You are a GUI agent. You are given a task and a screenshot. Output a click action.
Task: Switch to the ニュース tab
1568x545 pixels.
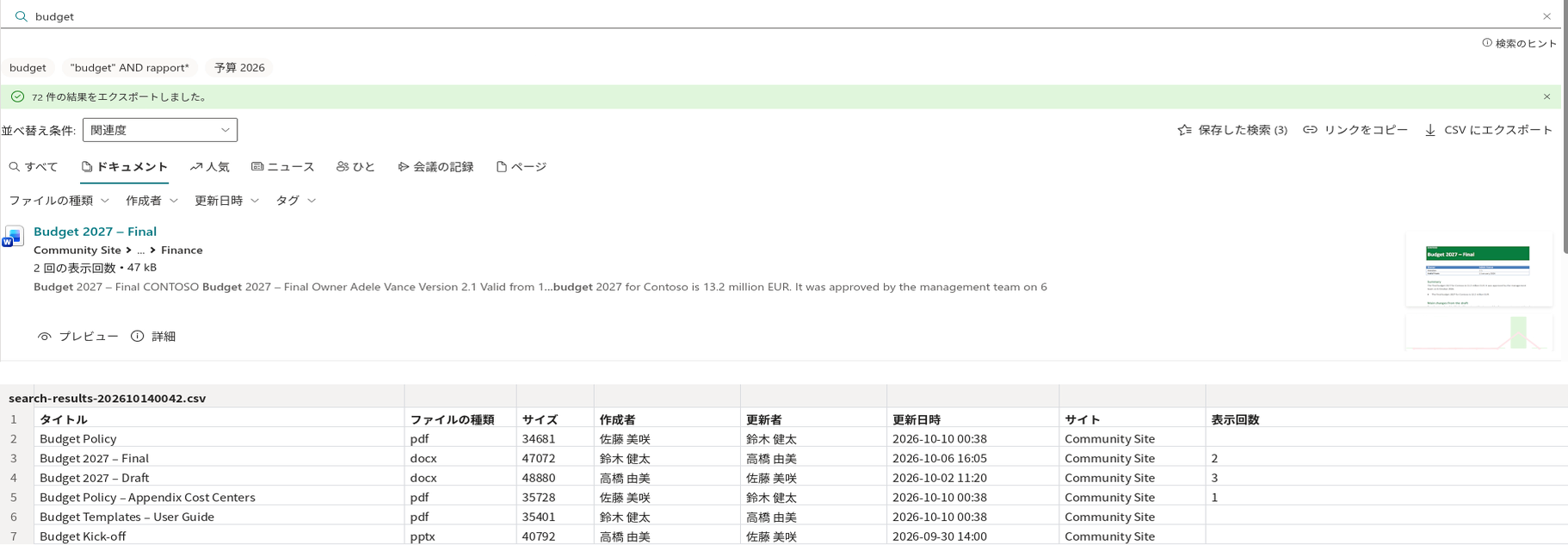click(283, 167)
